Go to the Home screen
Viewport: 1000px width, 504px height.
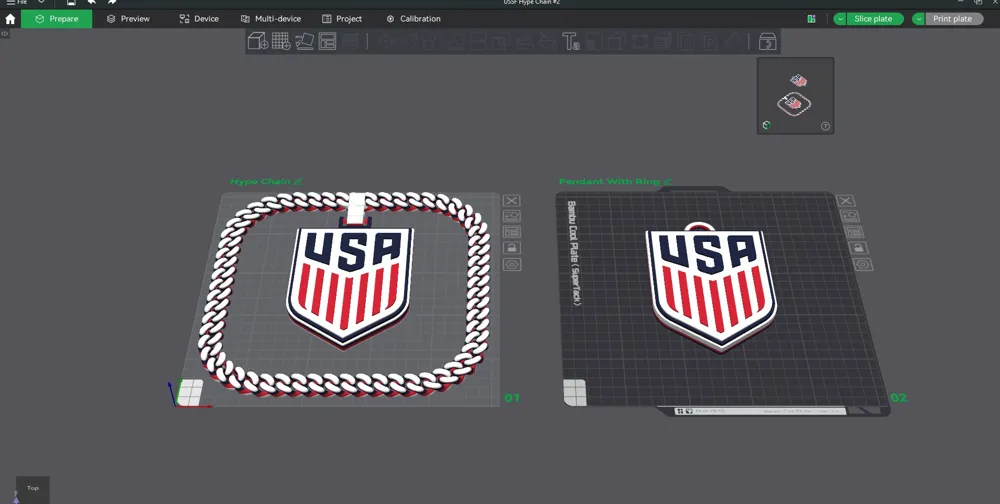tap(10, 19)
